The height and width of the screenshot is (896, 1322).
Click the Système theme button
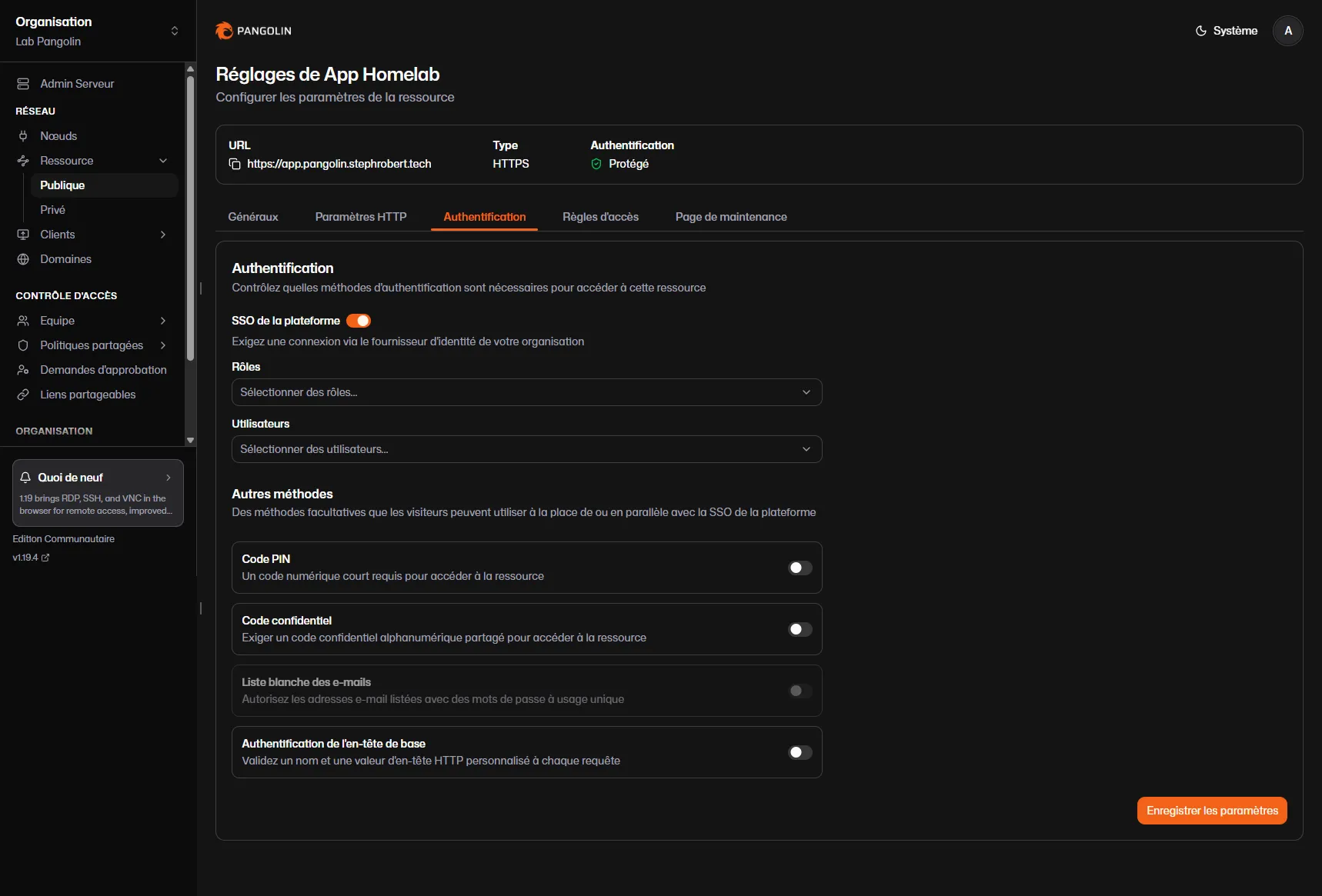tap(1227, 31)
